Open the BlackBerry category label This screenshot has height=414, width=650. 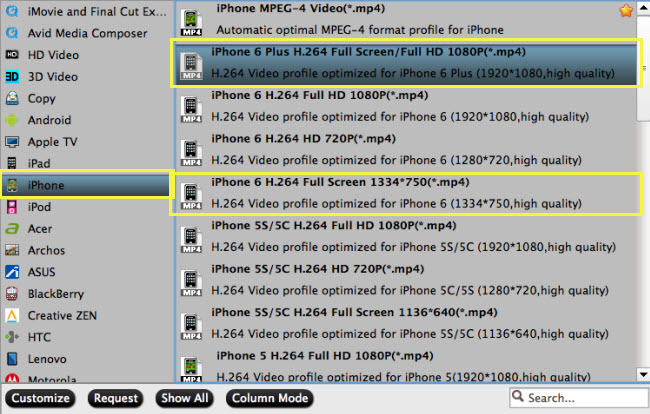tap(56, 294)
